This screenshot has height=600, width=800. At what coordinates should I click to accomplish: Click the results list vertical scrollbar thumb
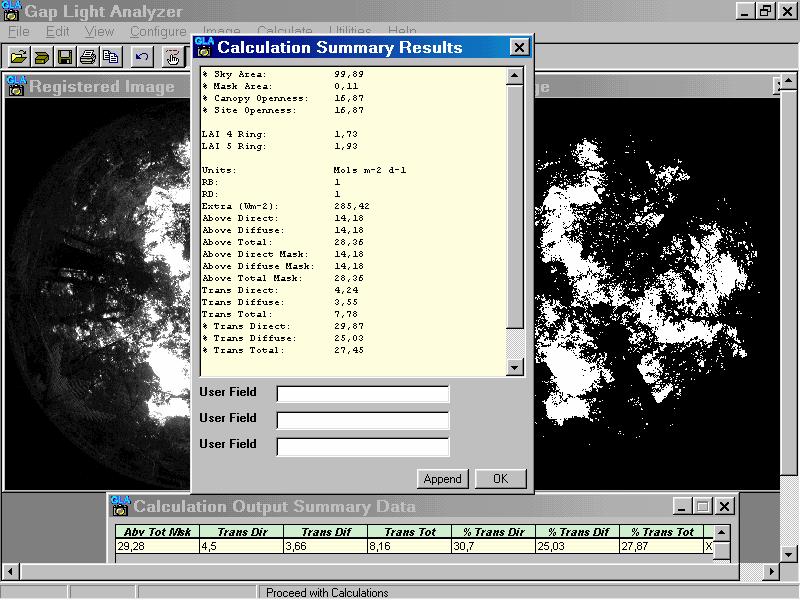pyautogui.click(x=514, y=207)
